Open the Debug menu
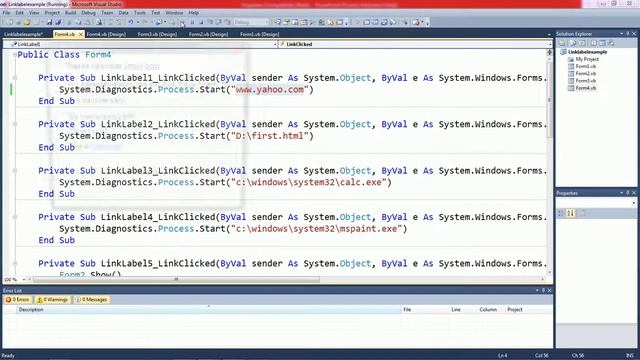Image resolution: width=640 pixels, height=360 pixels. tap(88, 13)
